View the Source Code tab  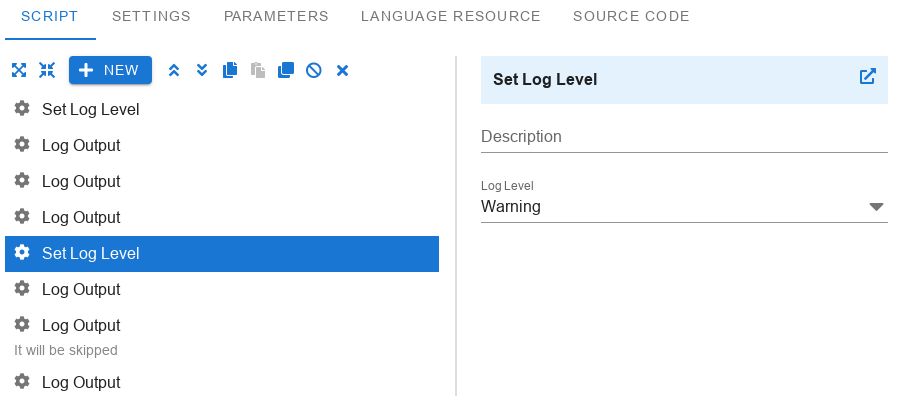631,17
